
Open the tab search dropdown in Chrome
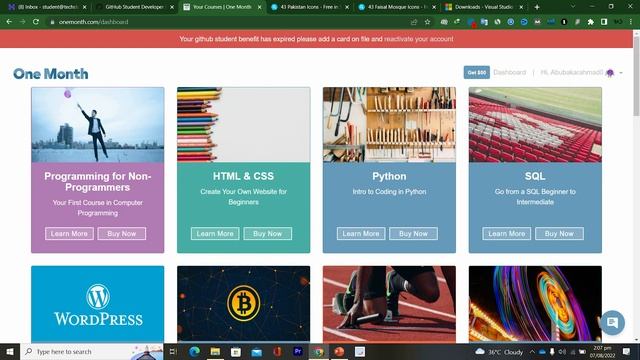click(x=573, y=7)
